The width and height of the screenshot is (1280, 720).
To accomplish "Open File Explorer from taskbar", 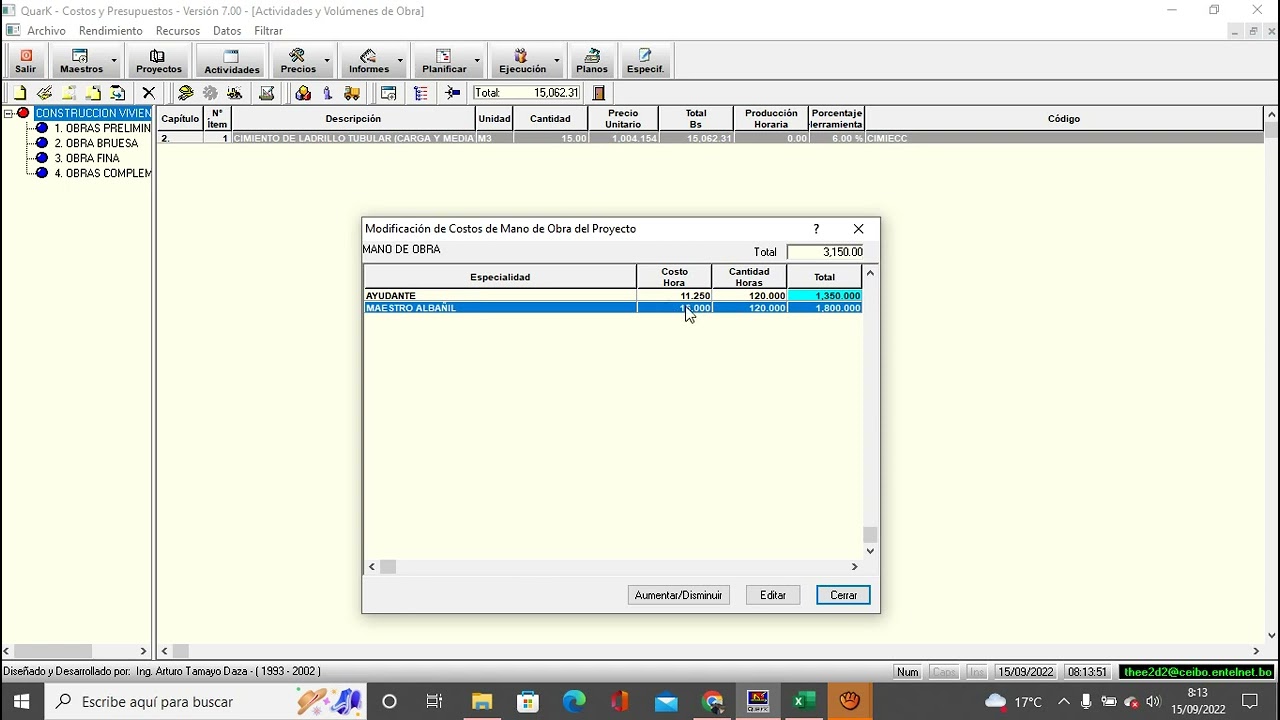I will click(x=482, y=702).
